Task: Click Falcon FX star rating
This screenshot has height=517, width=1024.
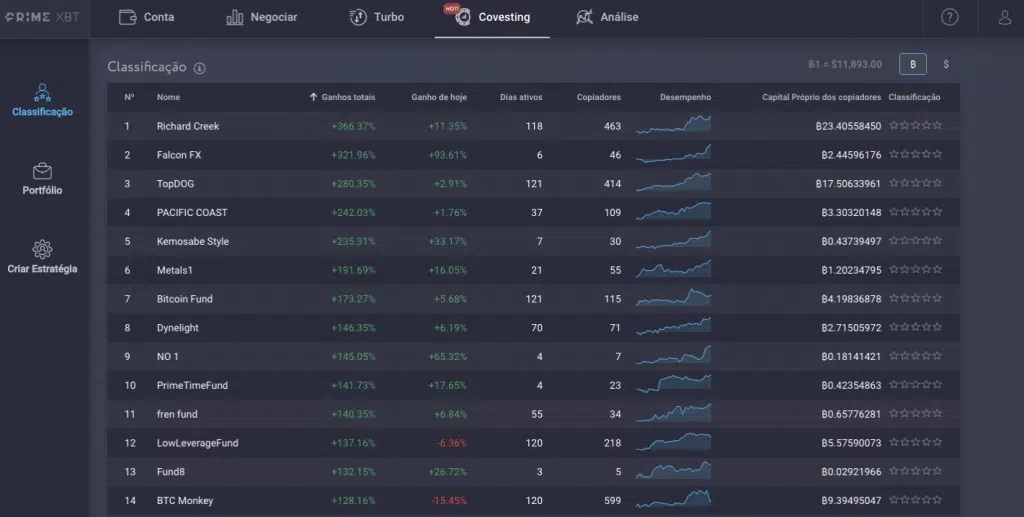Action: click(x=916, y=154)
